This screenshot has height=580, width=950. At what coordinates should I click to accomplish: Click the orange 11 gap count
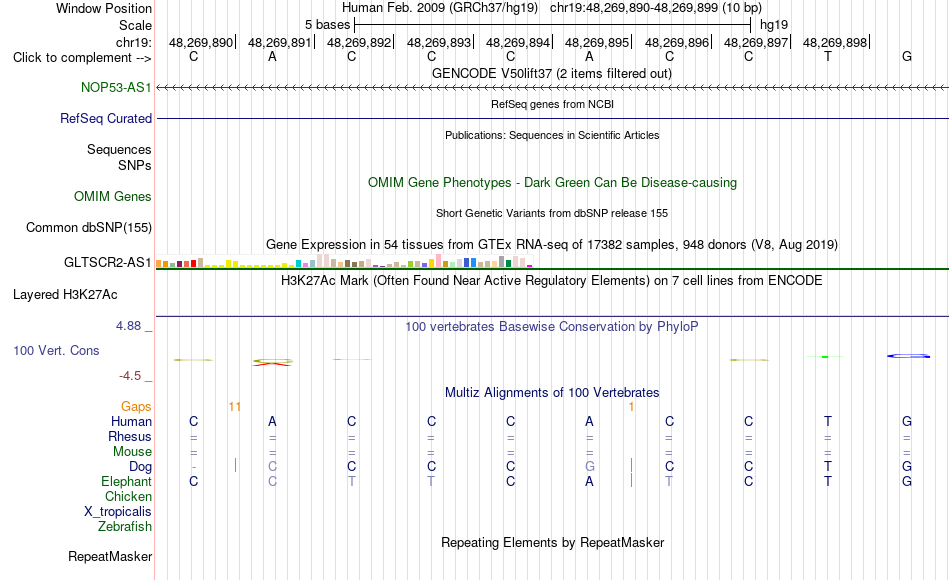pyautogui.click(x=235, y=407)
